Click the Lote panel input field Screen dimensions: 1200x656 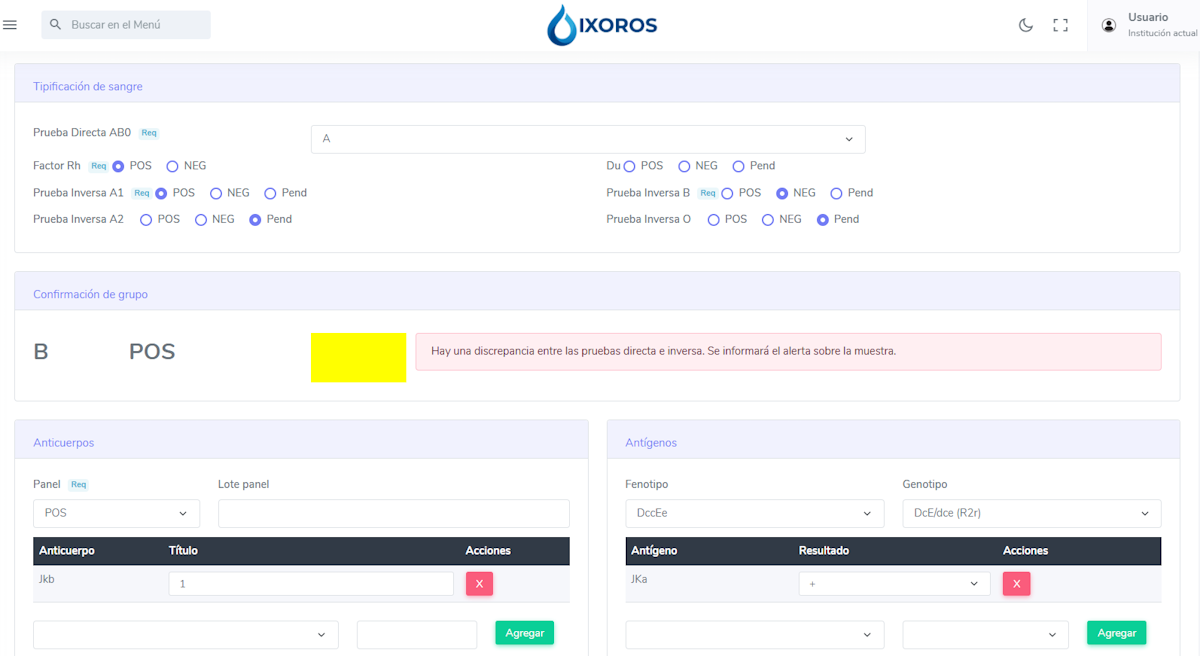point(394,513)
